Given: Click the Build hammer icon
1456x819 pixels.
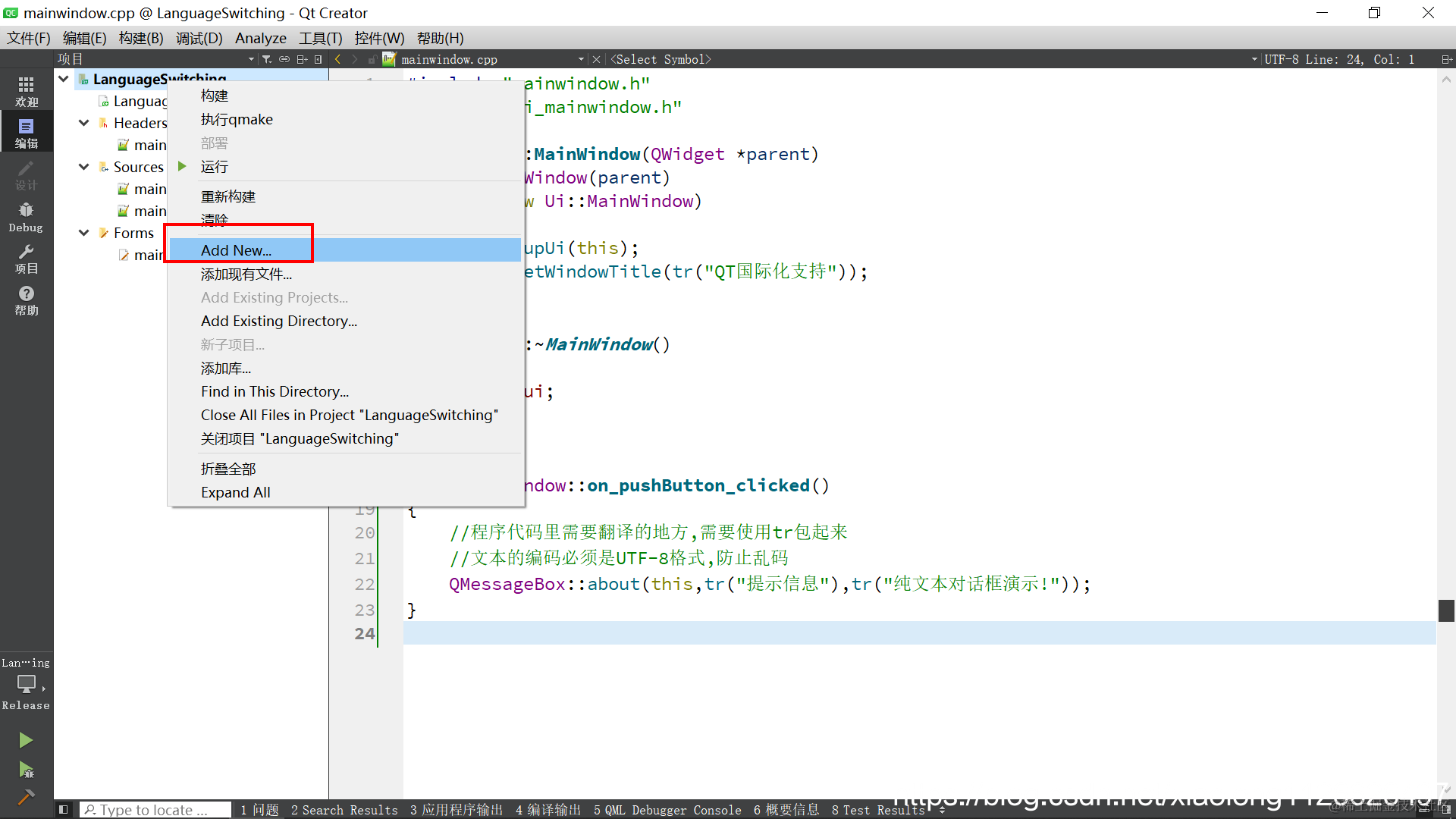Looking at the screenshot, I should (x=26, y=797).
